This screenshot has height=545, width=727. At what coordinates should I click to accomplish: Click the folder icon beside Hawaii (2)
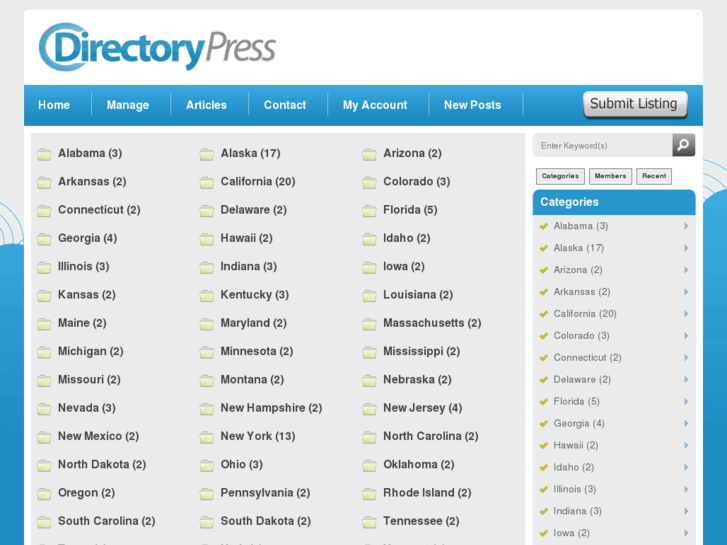(x=207, y=239)
